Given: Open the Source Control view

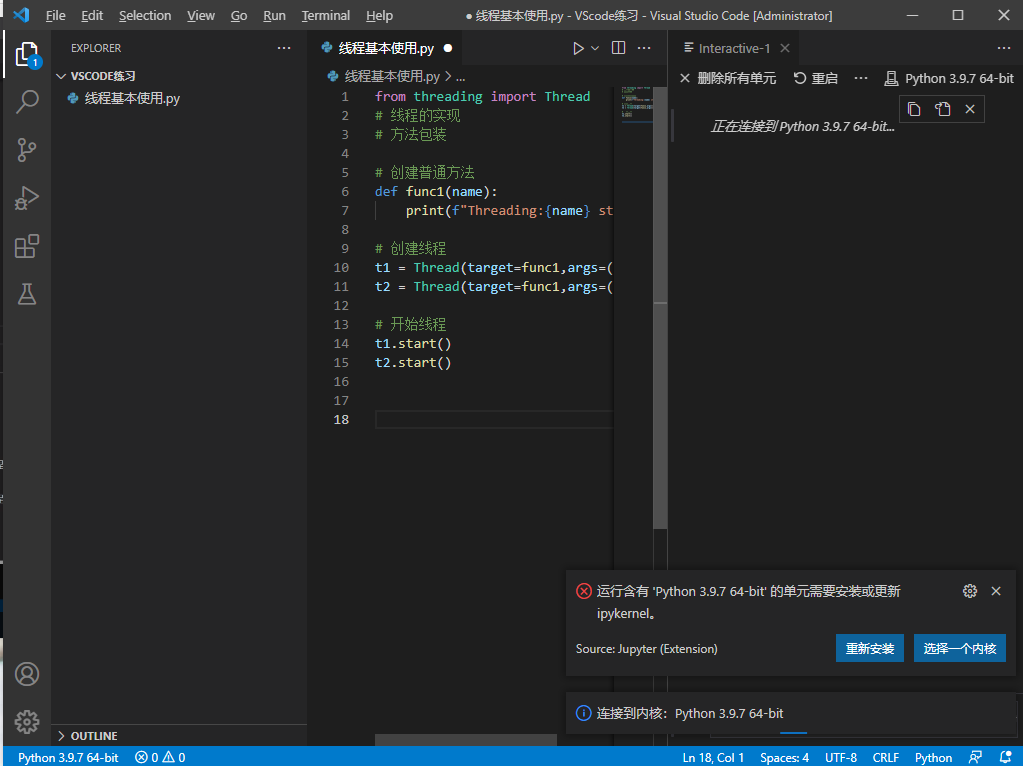Looking at the screenshot, I should point(27,150).
